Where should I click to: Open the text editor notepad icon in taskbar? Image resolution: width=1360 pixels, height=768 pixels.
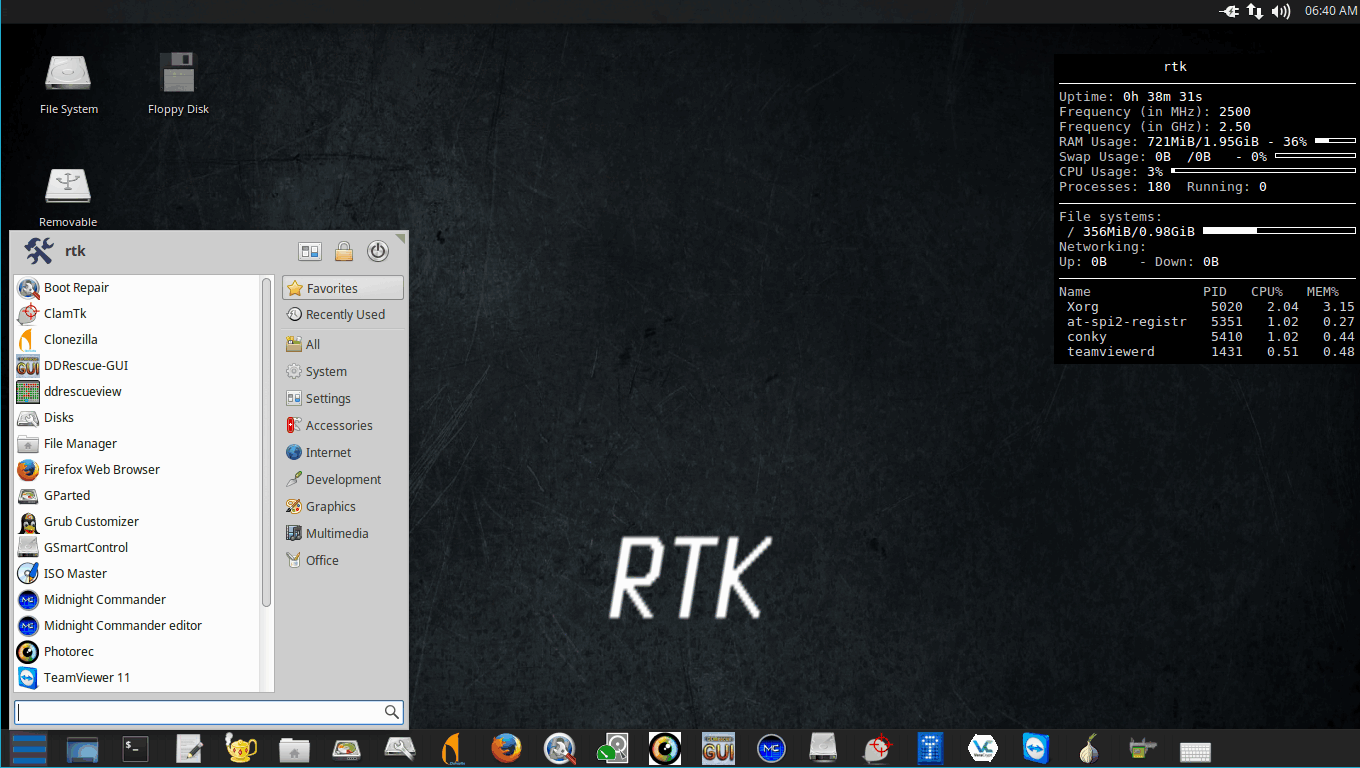pos(189,749)
